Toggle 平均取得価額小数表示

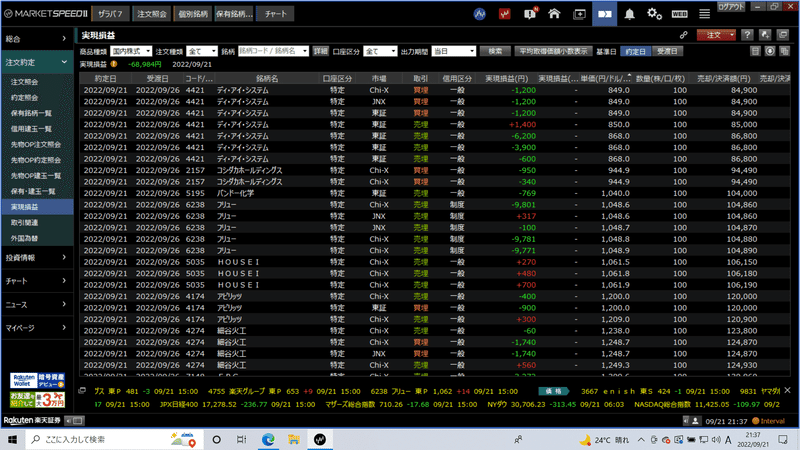coord(554,52)
